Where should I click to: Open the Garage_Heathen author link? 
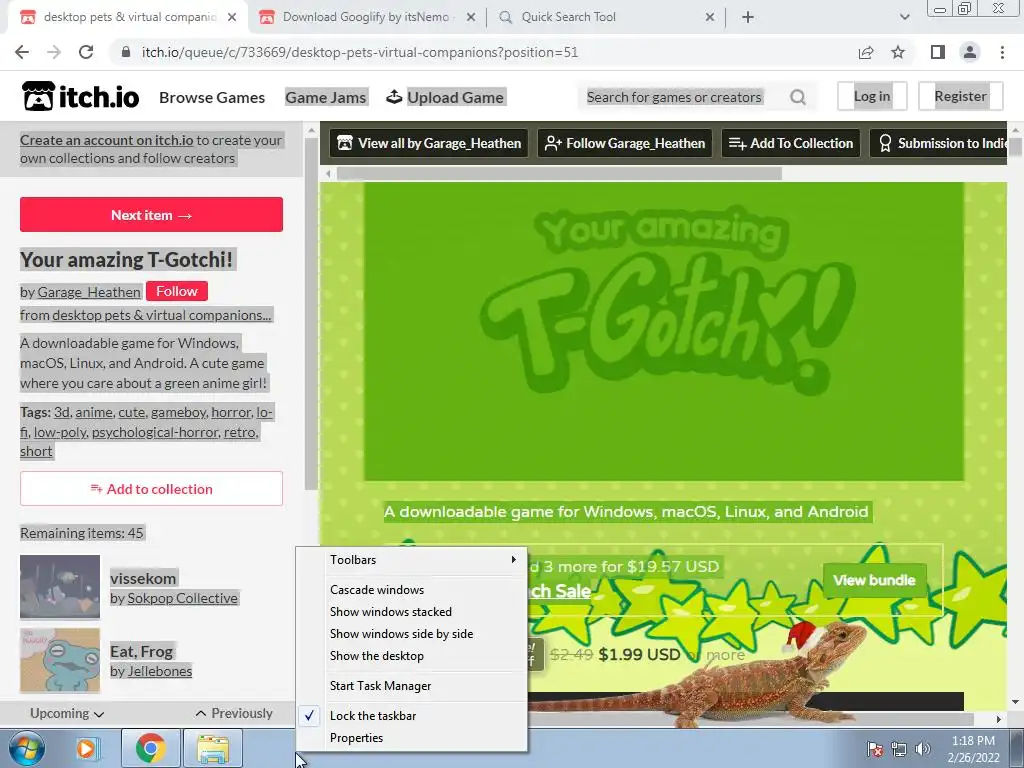coord(89,292)
